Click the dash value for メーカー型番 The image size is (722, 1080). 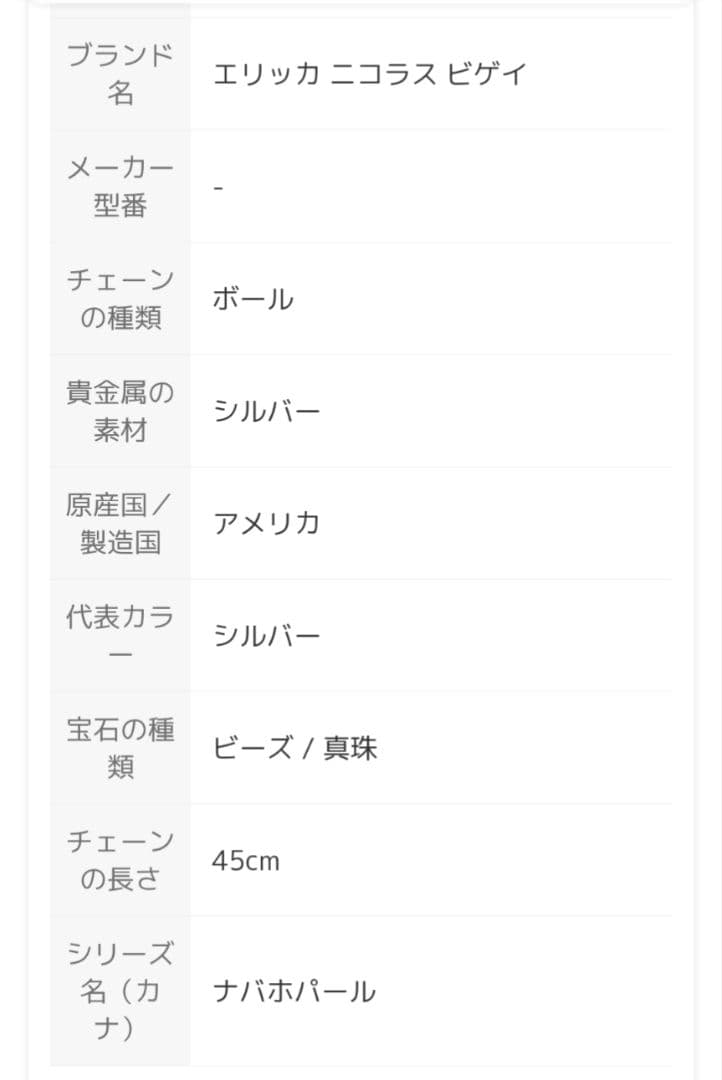tap(219, 187)
